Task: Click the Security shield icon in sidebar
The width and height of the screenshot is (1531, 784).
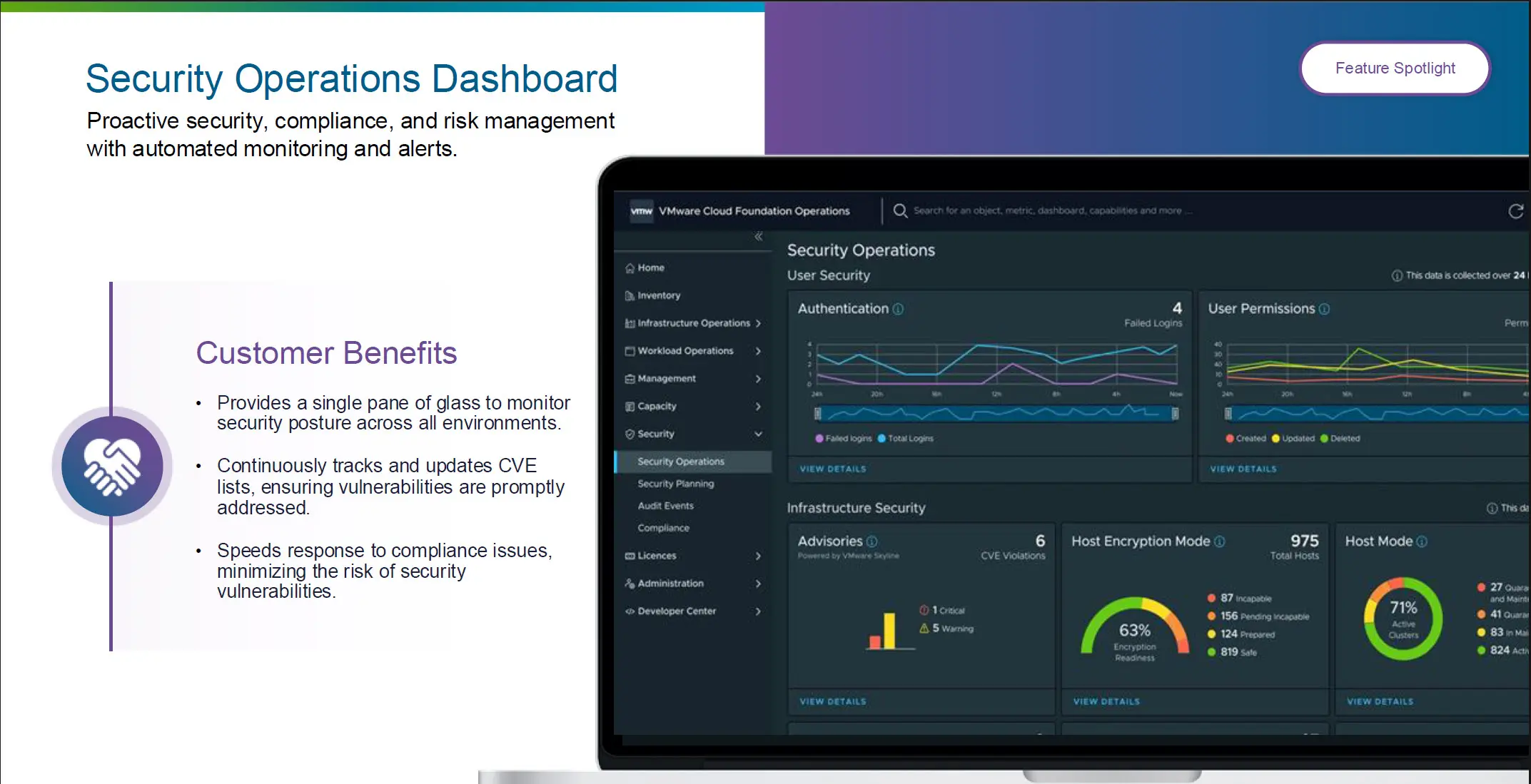Action: [x=630, y=434]
